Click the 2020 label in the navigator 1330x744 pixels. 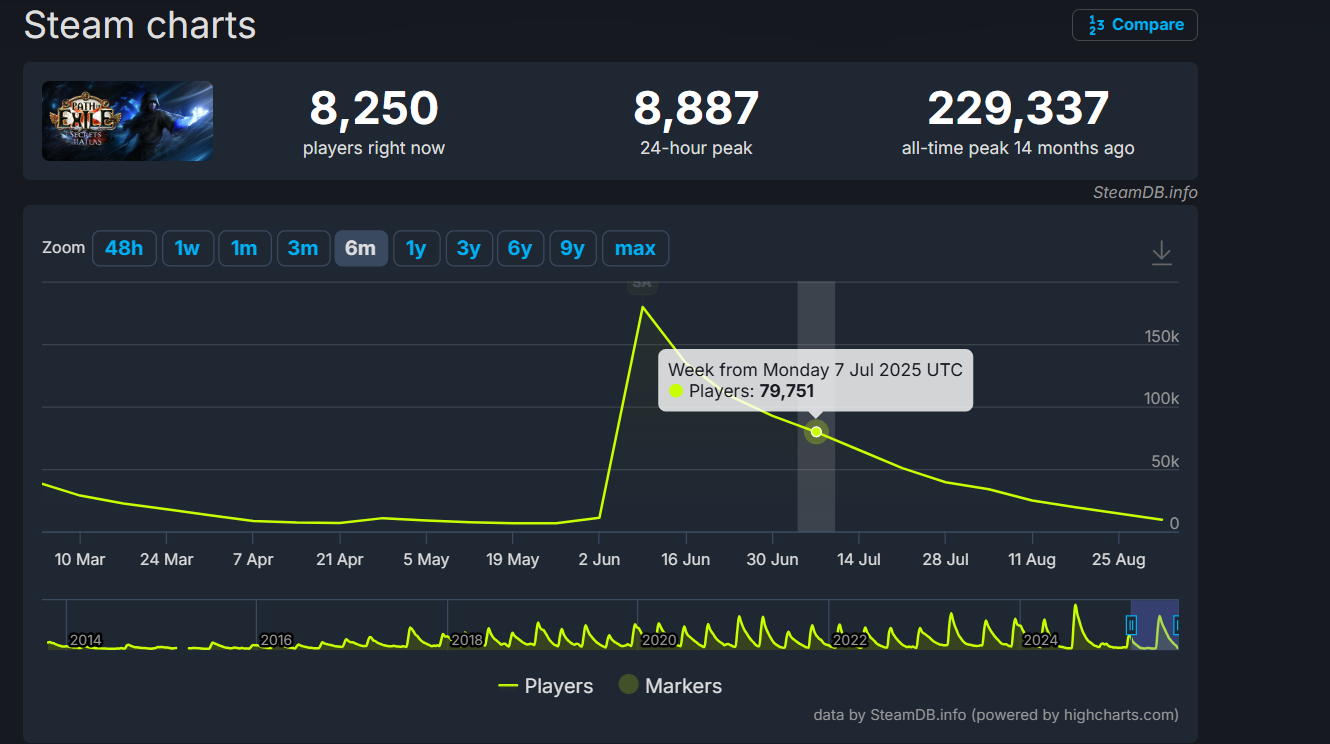[659, 640]
